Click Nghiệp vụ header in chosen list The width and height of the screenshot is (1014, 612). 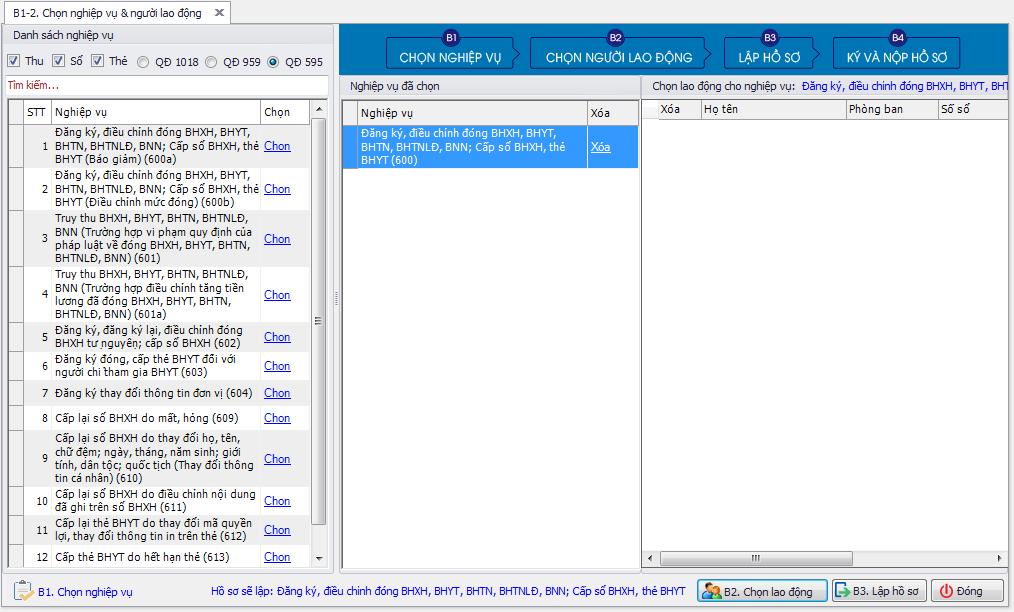(472, 113)
